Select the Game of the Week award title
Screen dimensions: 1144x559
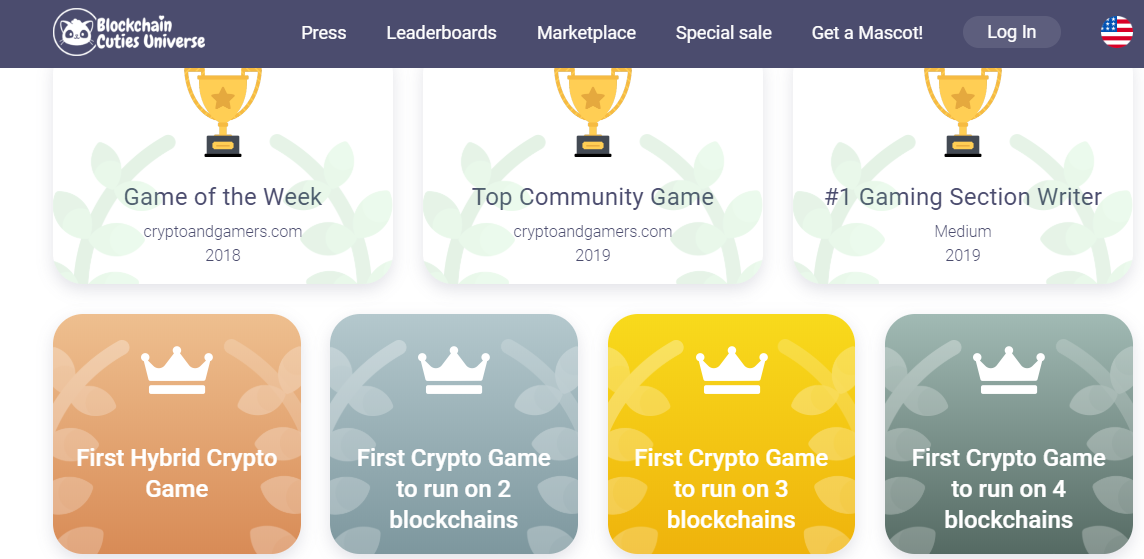click(223, 197)
